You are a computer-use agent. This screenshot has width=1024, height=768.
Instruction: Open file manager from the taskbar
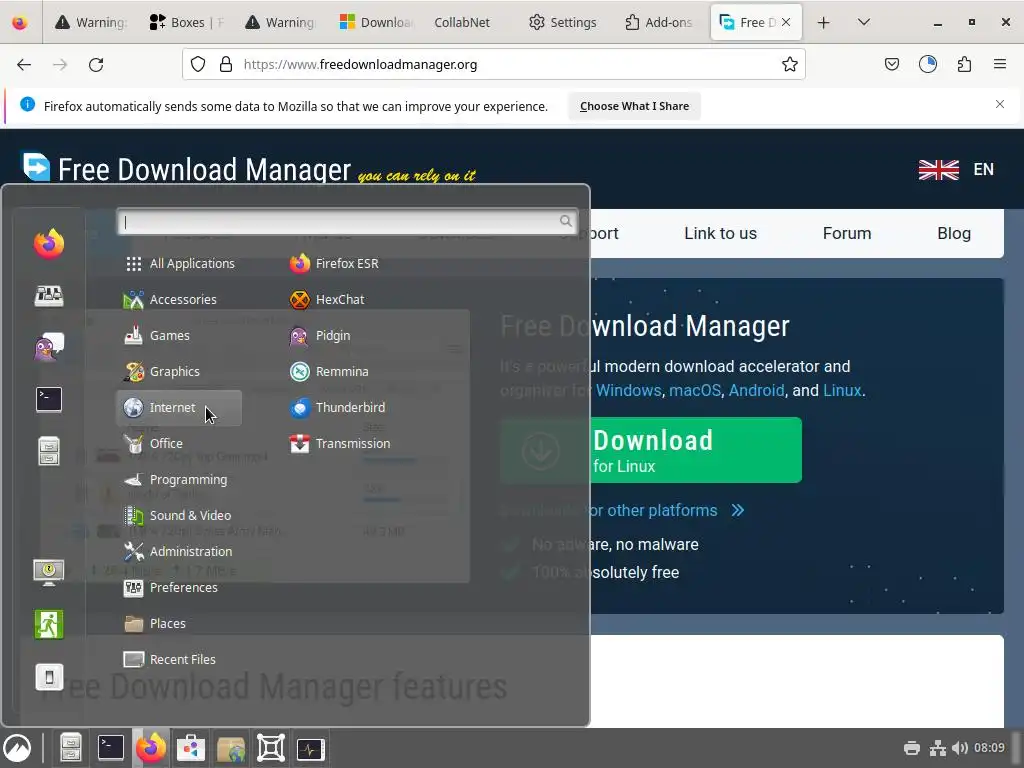click(71, 748)
